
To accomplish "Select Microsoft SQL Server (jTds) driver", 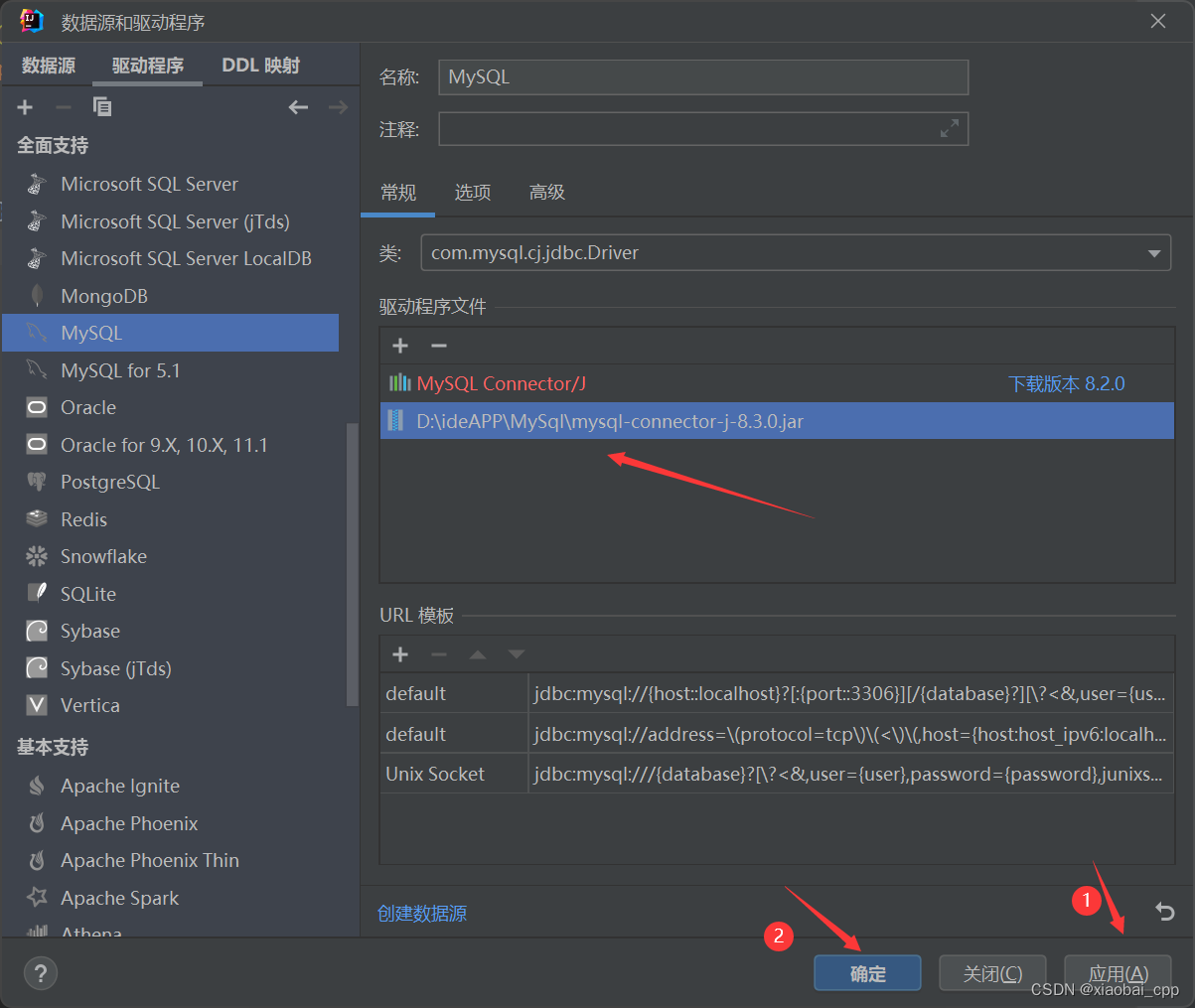I will (175, 221).
